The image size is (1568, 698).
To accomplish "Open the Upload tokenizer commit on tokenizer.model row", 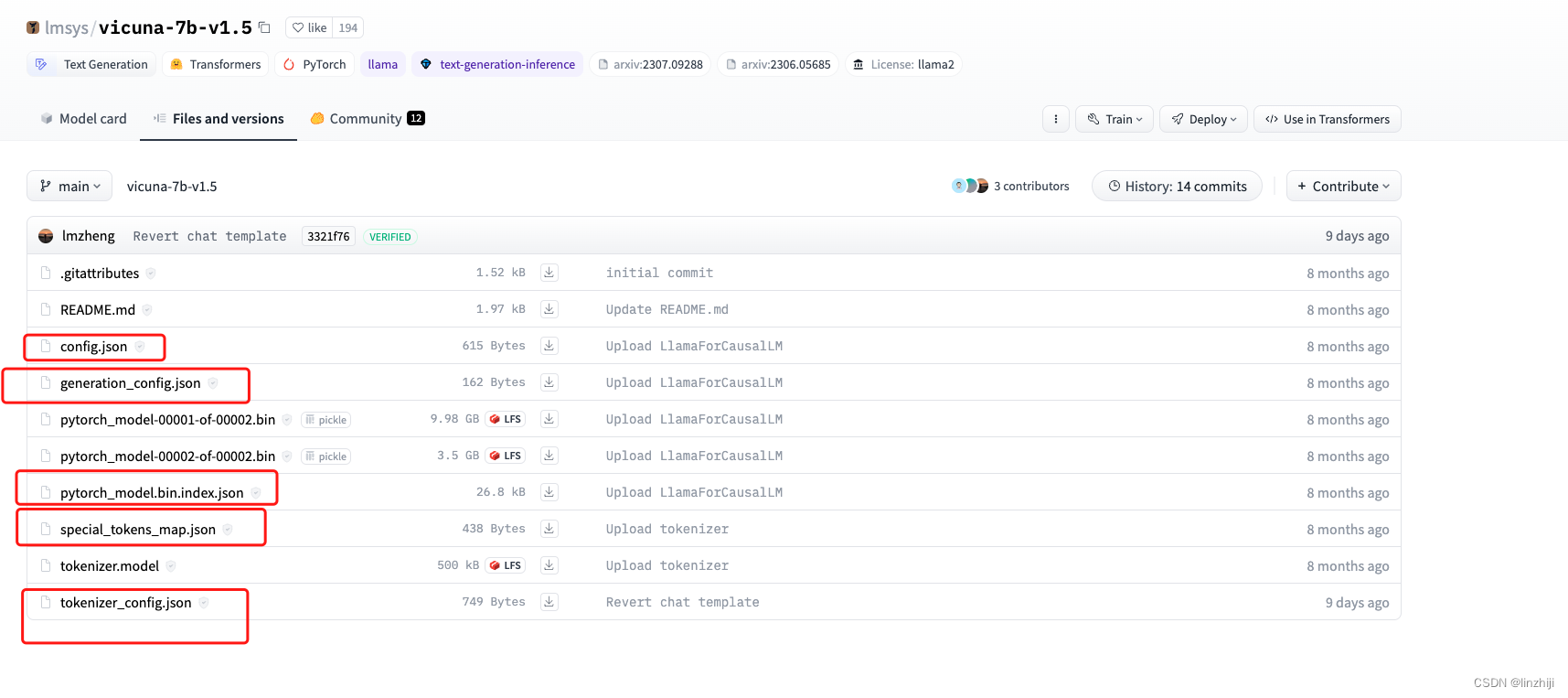I will 667,565.
